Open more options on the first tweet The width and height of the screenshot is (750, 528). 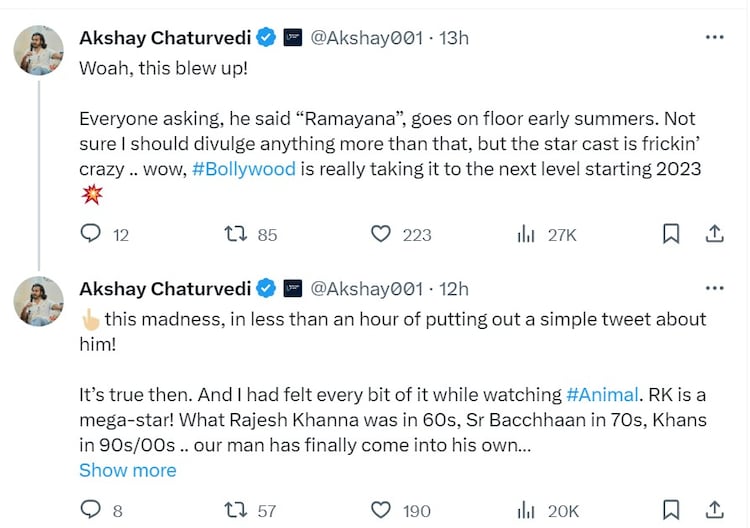tap(714, 38)
